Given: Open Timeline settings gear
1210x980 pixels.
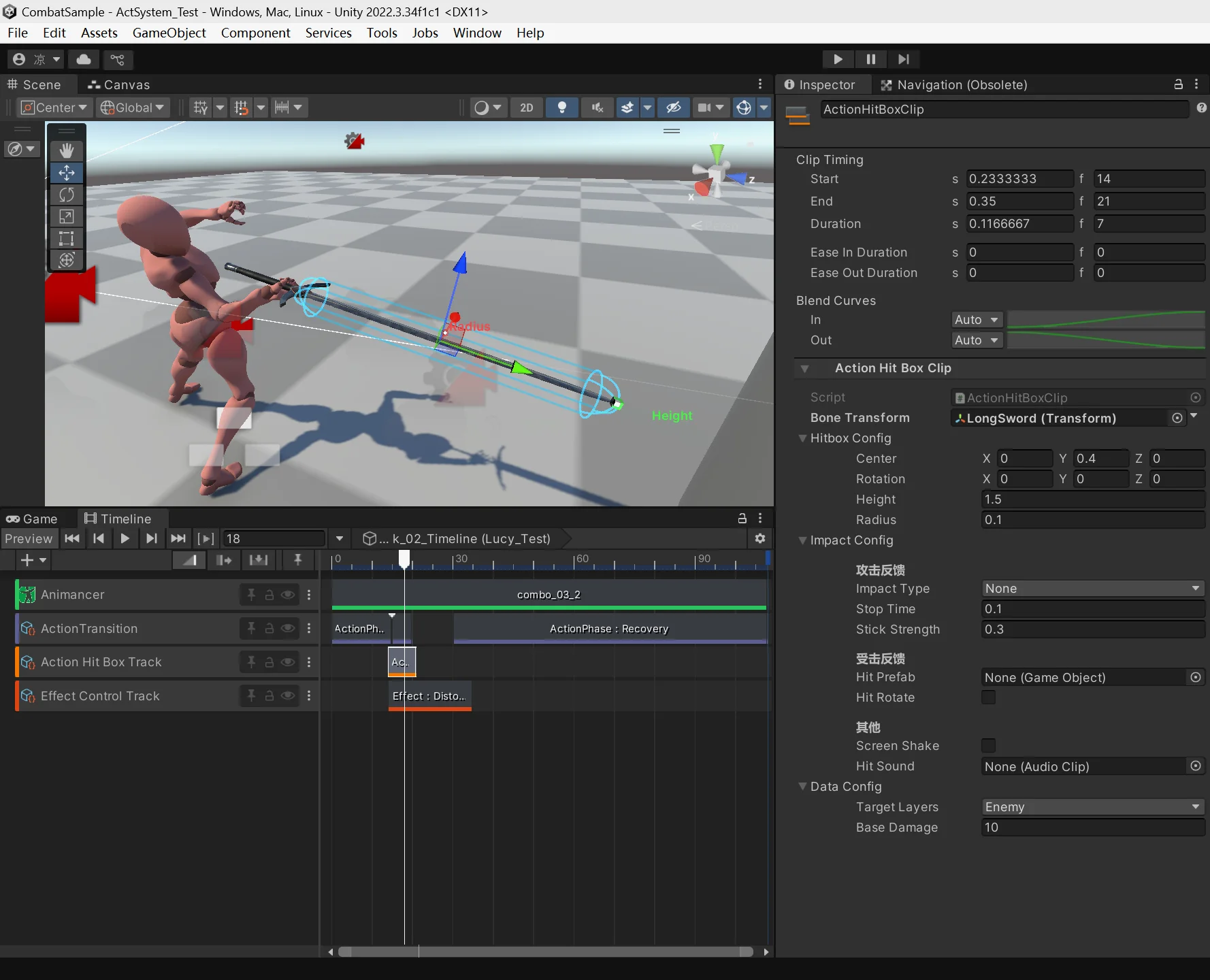Looking at the screenshot, I should point(759,538).
